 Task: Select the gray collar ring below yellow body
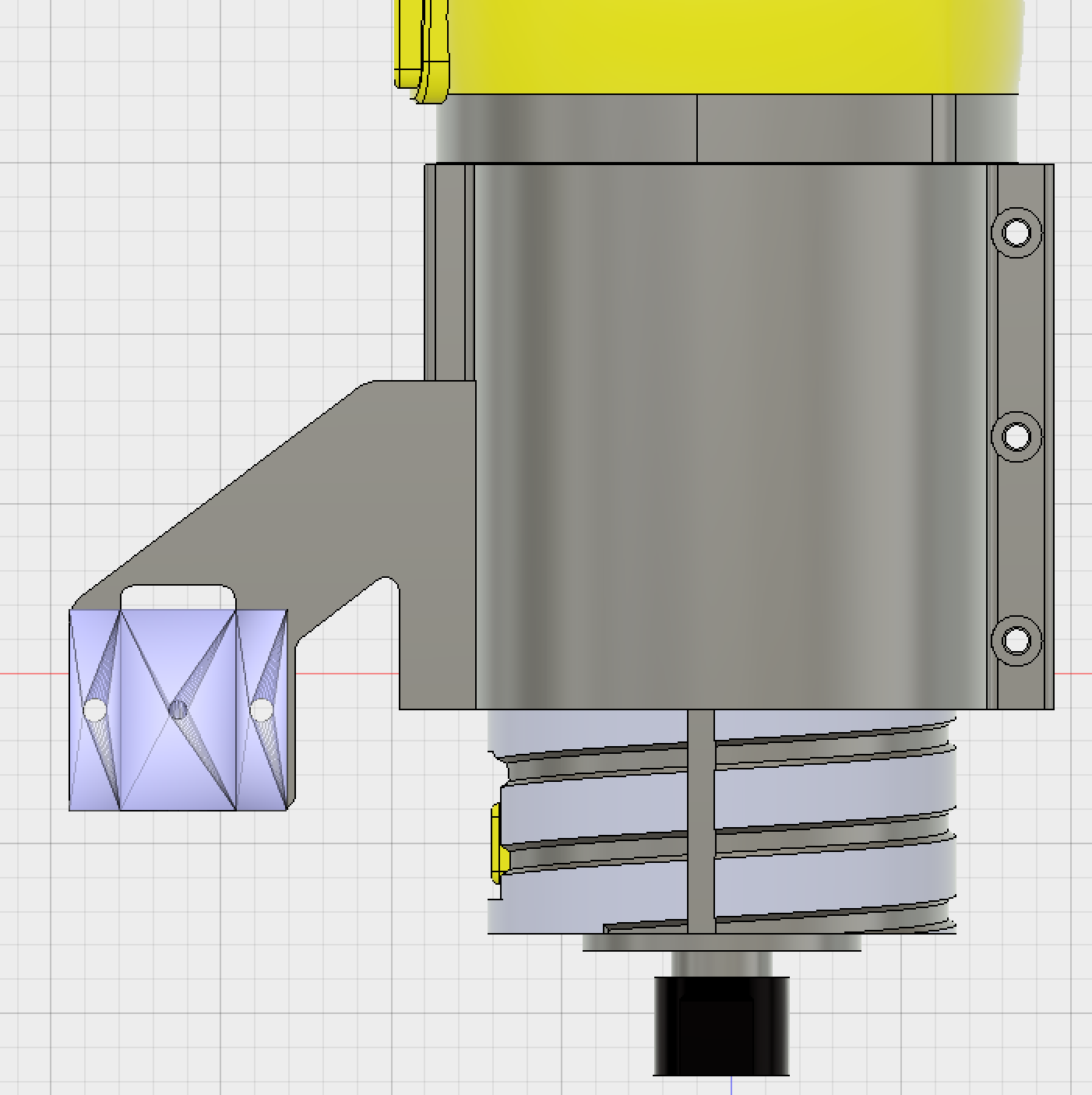(726, 129)
